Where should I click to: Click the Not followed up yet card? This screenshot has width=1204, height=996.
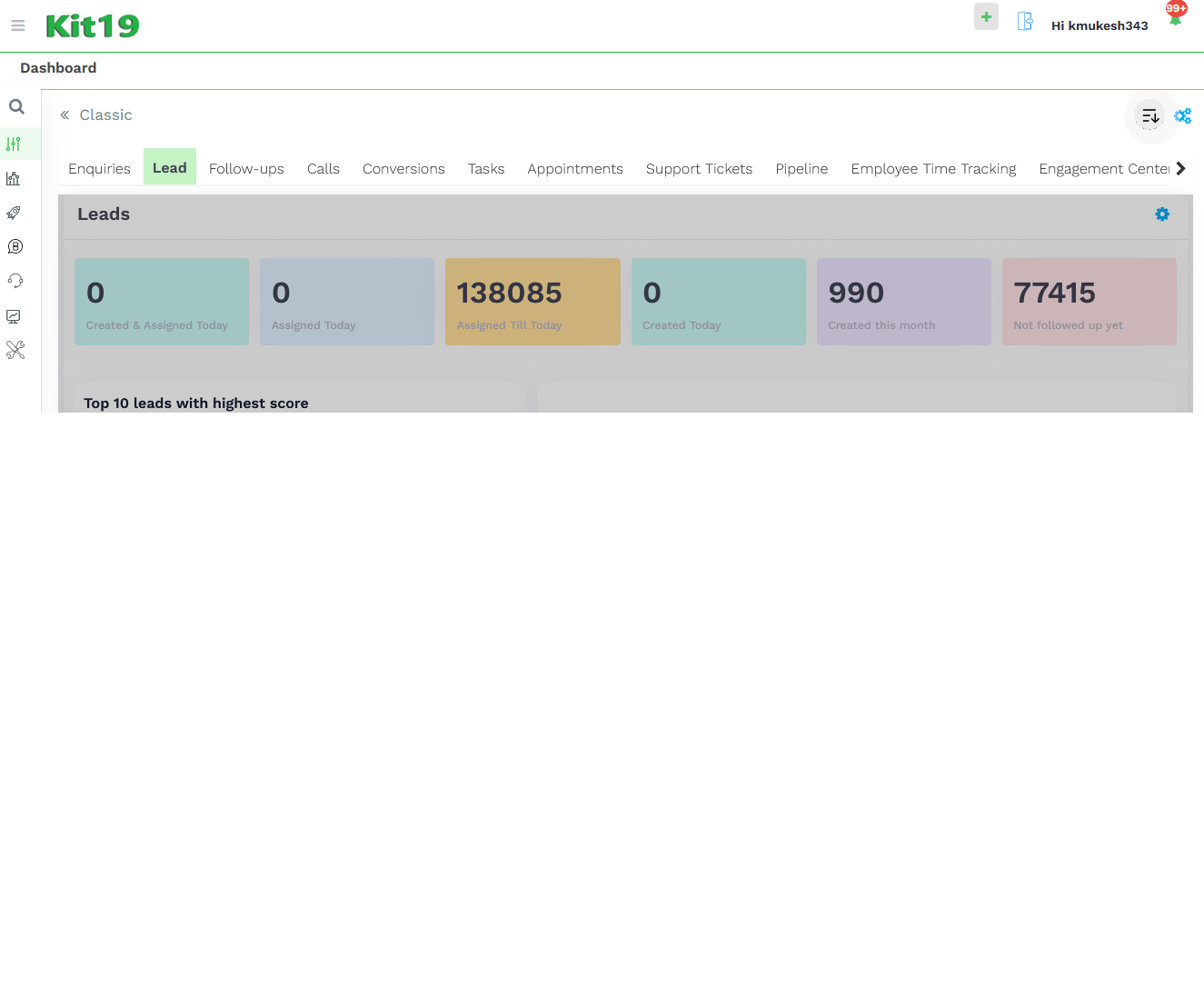click(x=1090, y=302)
